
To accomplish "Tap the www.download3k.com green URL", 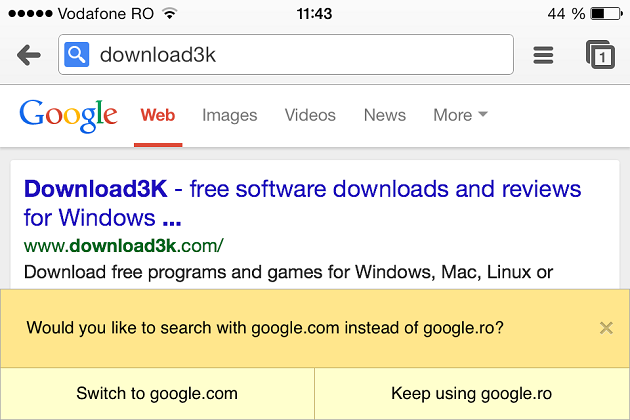I will pos(123,245).
